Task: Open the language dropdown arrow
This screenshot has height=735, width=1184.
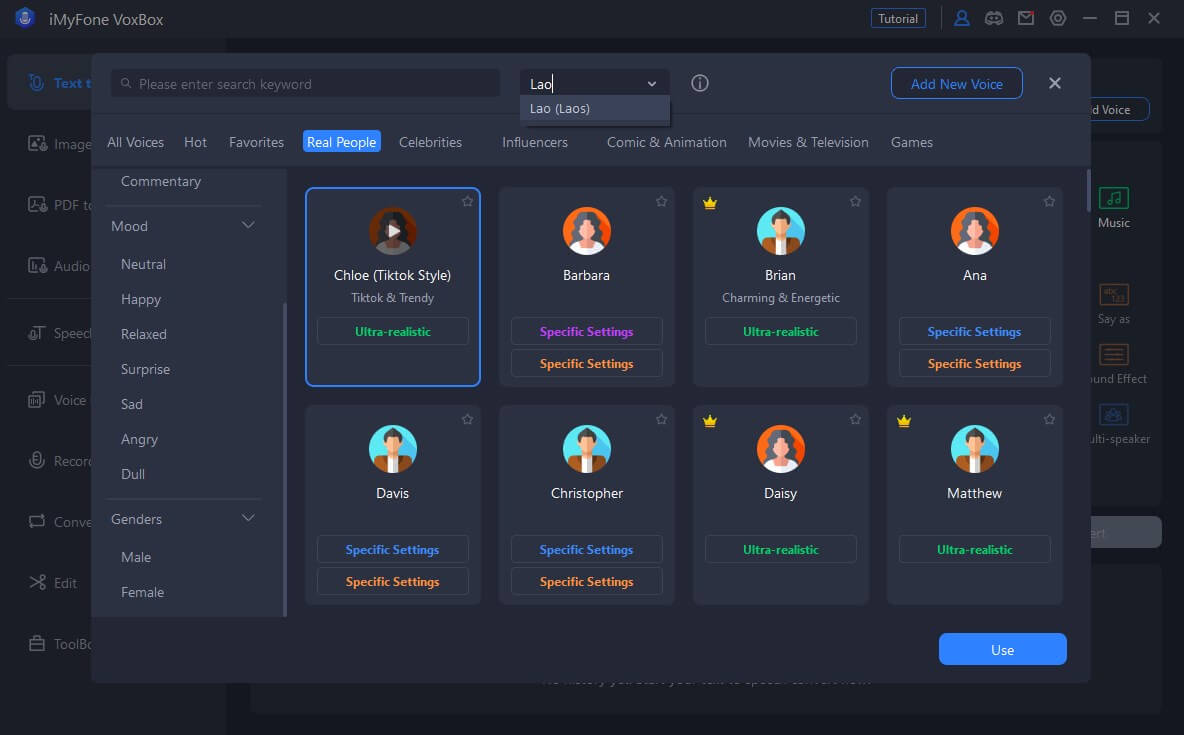Action: click(x=652, y=84)
